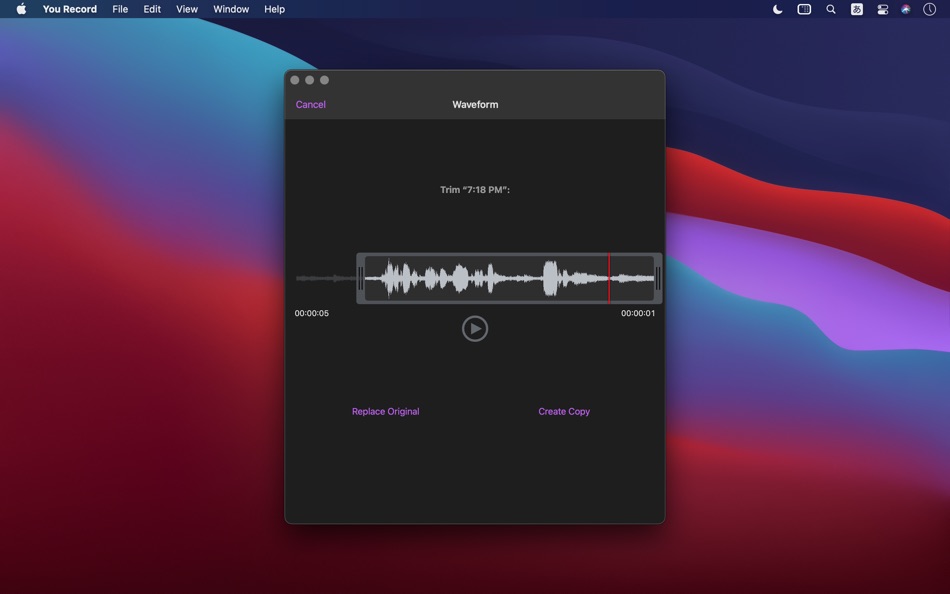Open the Apple menu

pyautogui.click(x=19, y=9)
